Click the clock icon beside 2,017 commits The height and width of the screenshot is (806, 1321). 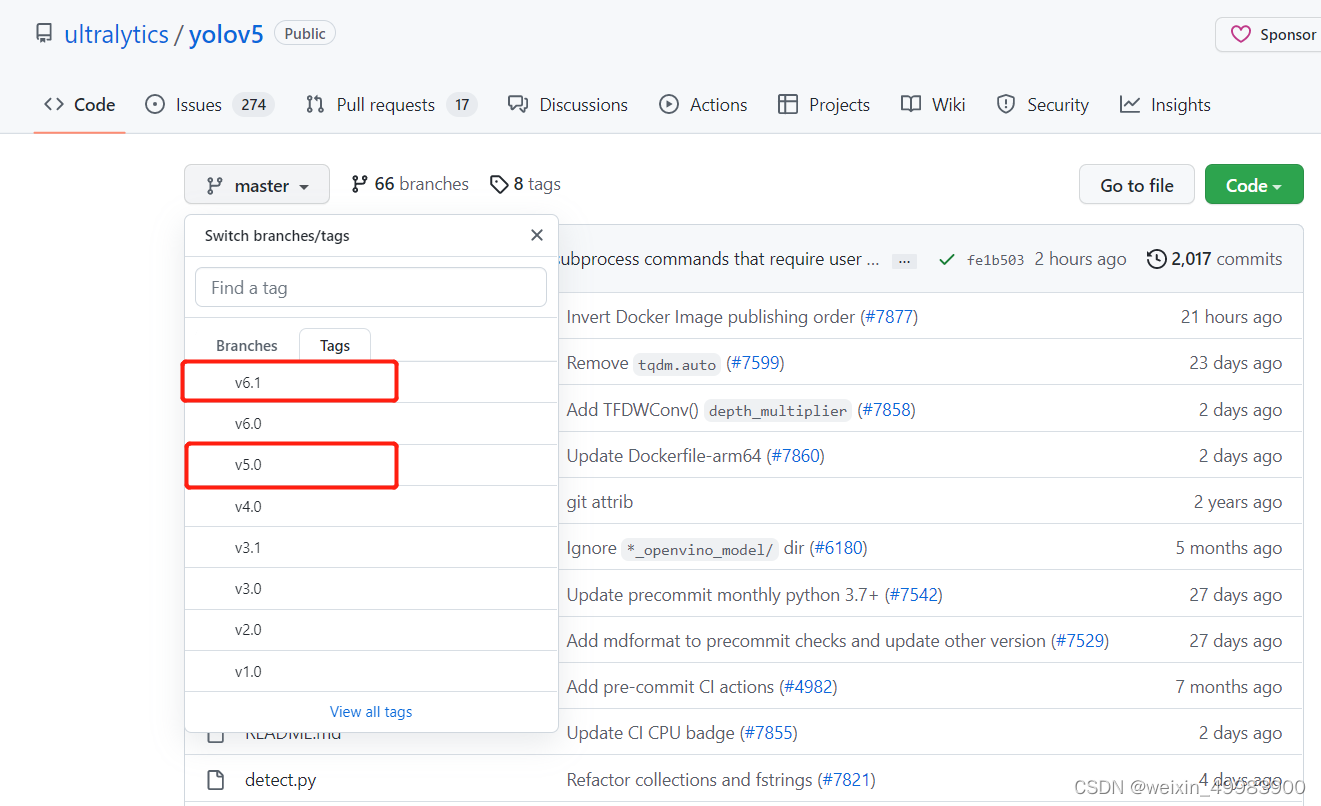1156,259
